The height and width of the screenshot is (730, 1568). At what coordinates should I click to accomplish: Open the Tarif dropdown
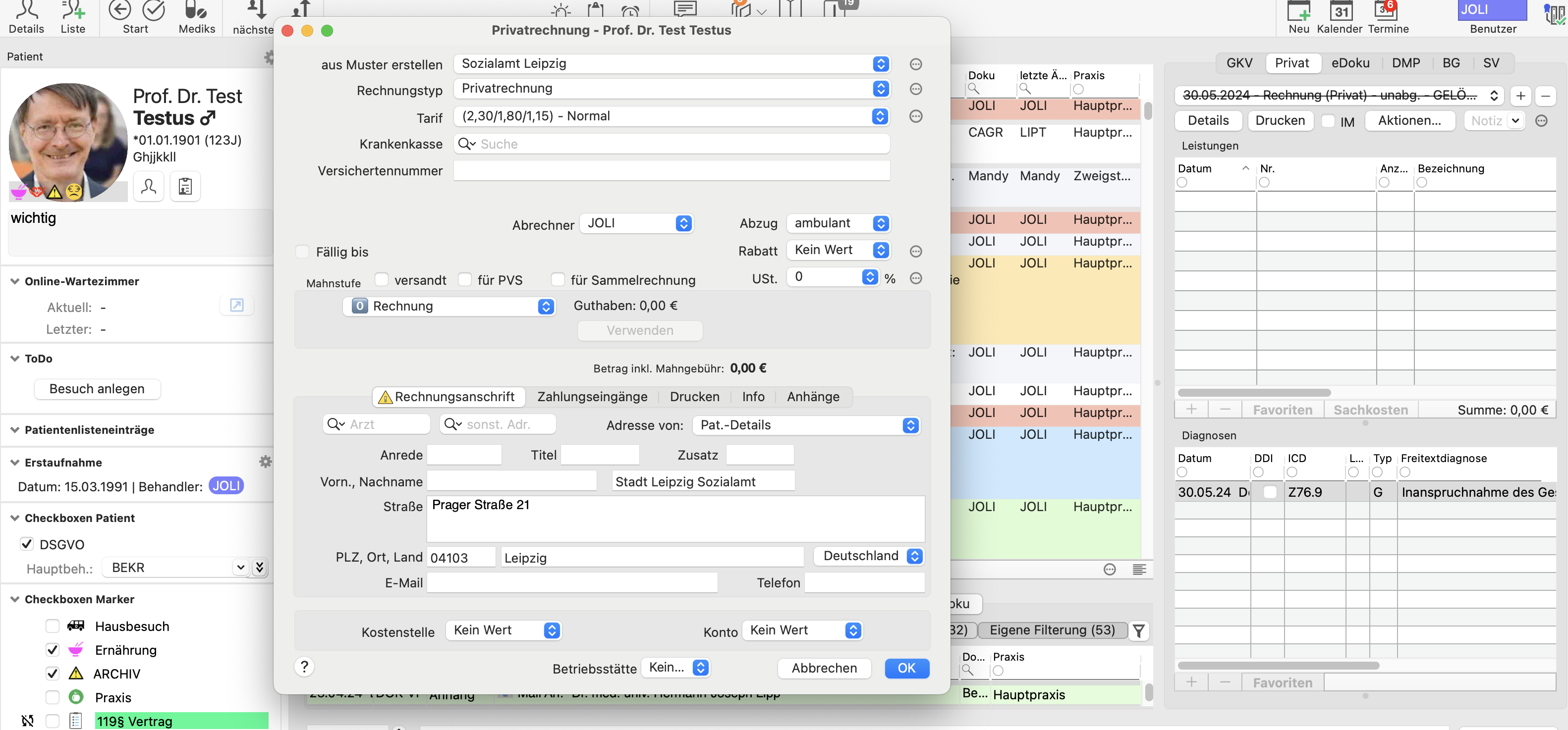[x=672, y=116]
